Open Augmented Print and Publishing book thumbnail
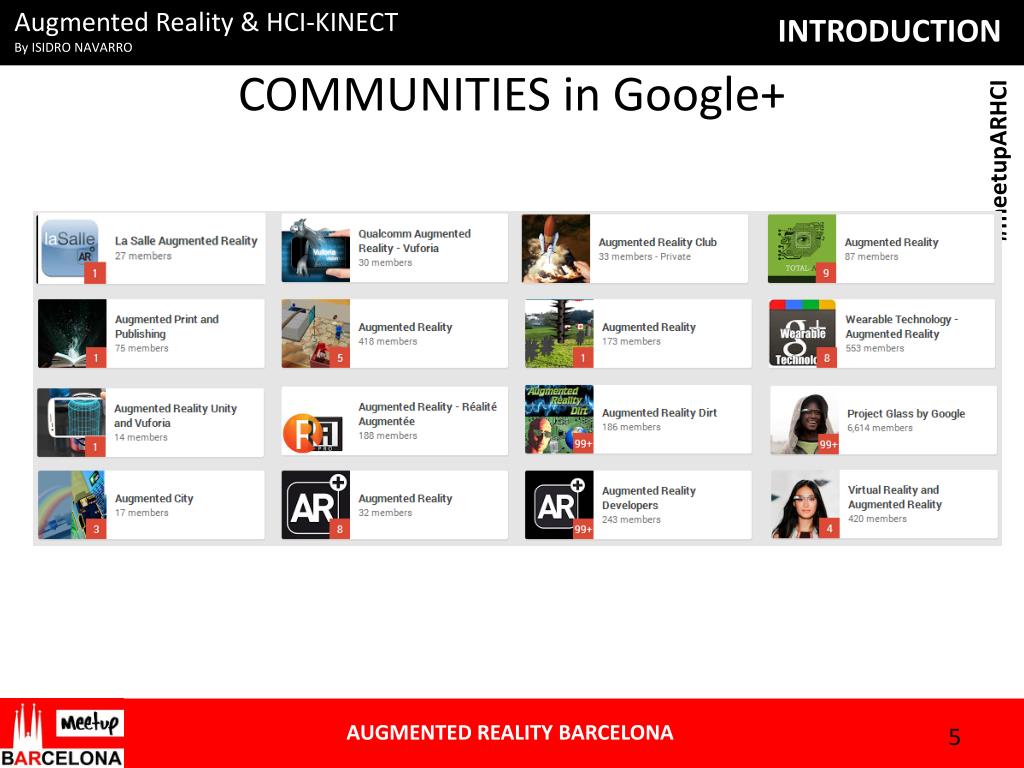The image size is (1024, 768). tap(72, 334)
